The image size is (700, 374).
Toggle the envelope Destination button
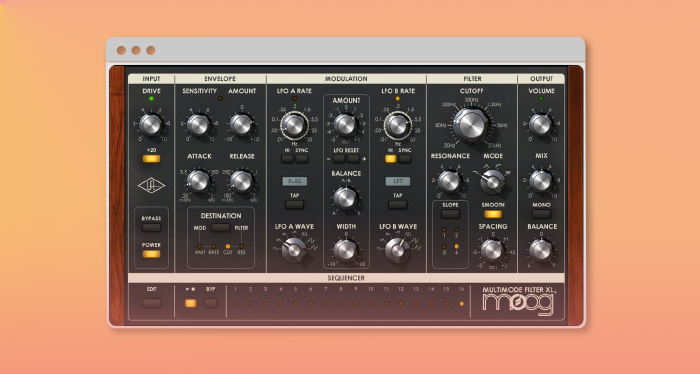[x=221, y=228]
